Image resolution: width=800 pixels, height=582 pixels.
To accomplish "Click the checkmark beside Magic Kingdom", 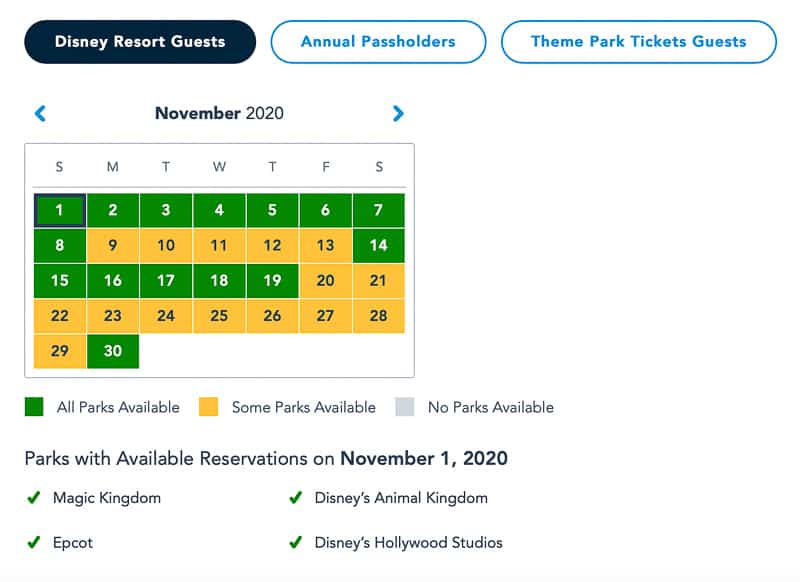I will pos(33,498).
